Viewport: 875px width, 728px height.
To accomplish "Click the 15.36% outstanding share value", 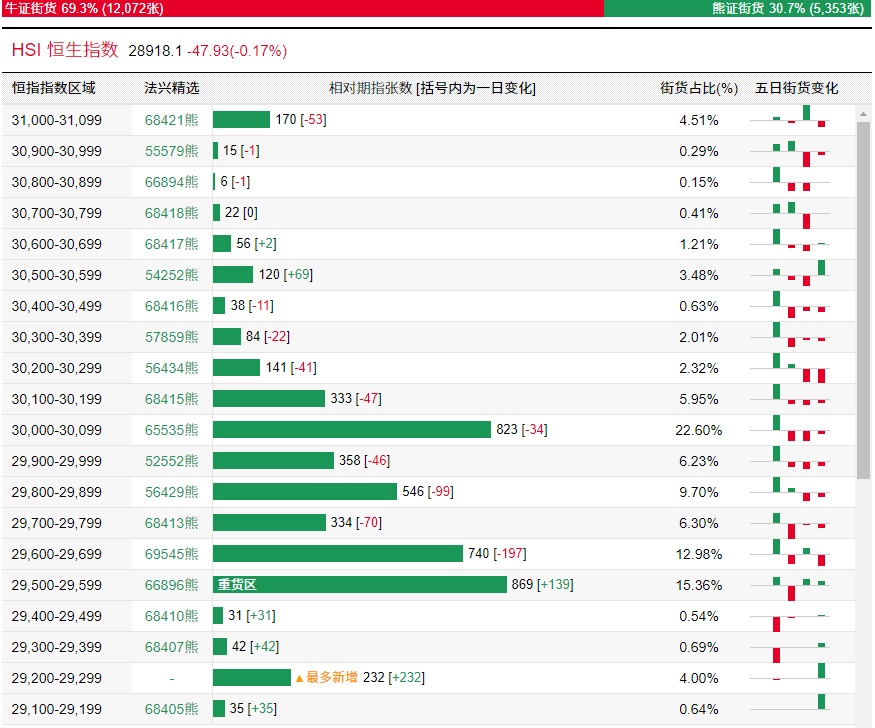I will [x=699, y=585].
